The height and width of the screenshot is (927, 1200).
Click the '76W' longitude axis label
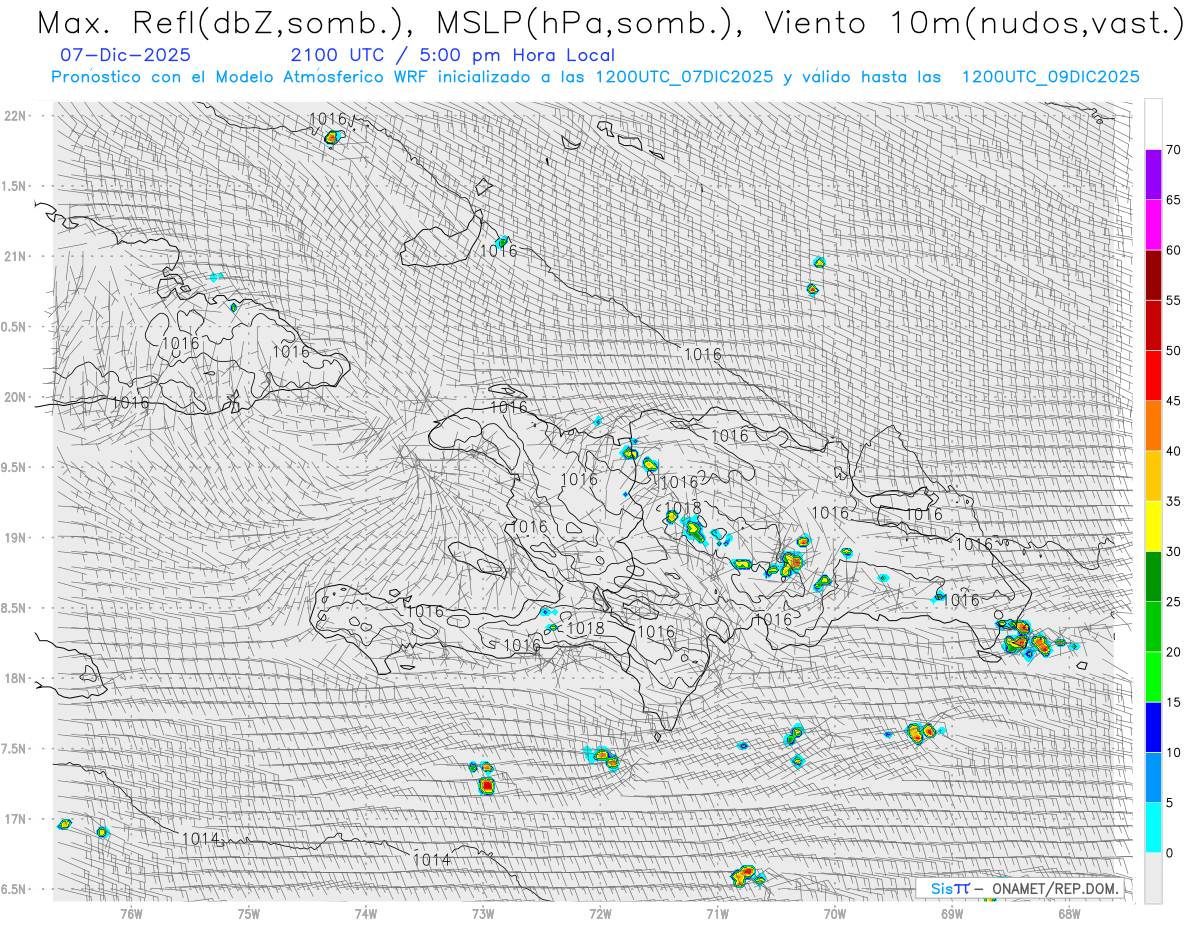(131, 913)
